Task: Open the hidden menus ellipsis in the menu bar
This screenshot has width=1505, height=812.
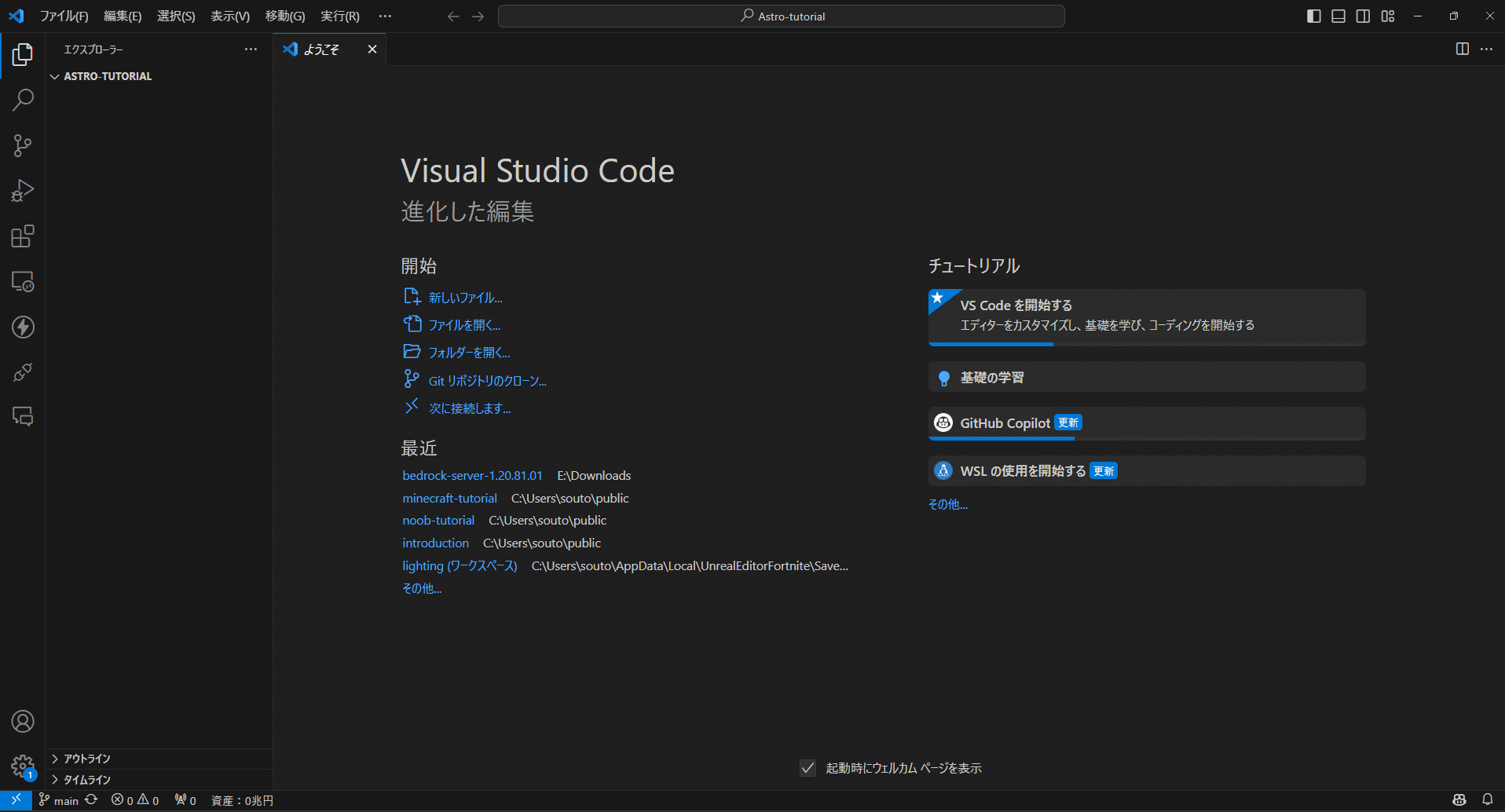Action: [x=385, y=16]
